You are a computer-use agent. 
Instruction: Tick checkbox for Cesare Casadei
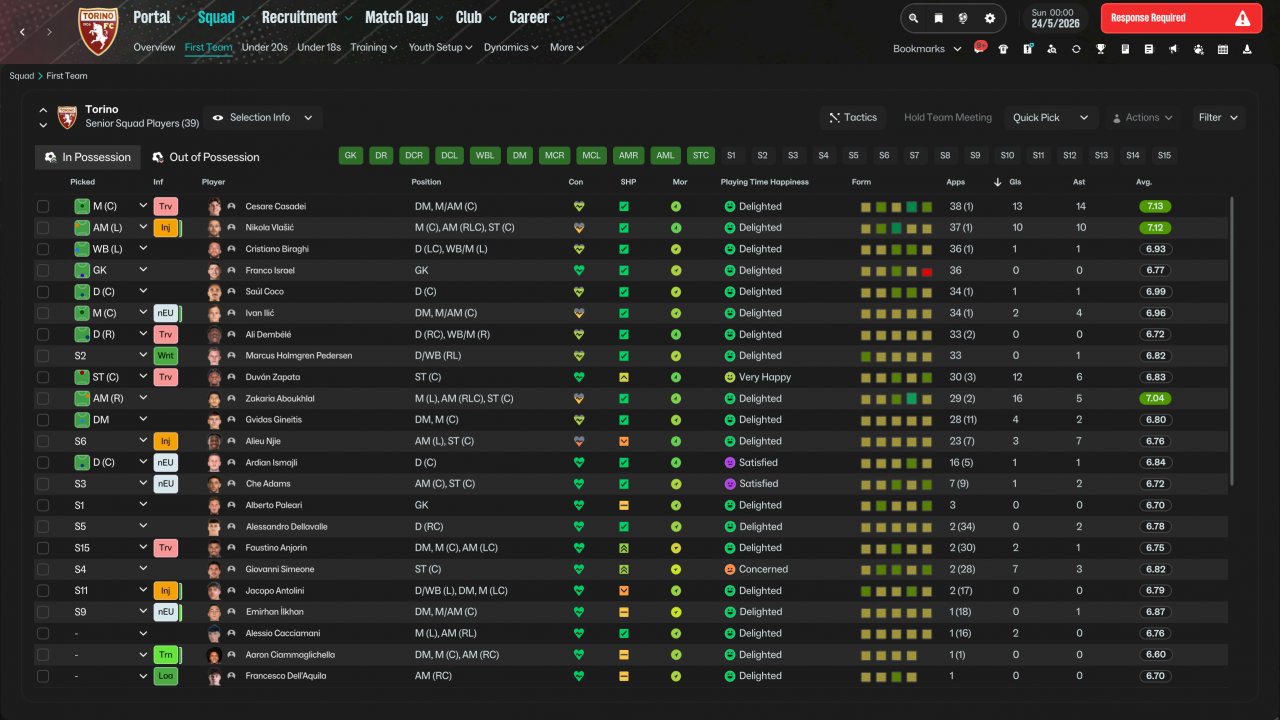(x=43, y=206)
